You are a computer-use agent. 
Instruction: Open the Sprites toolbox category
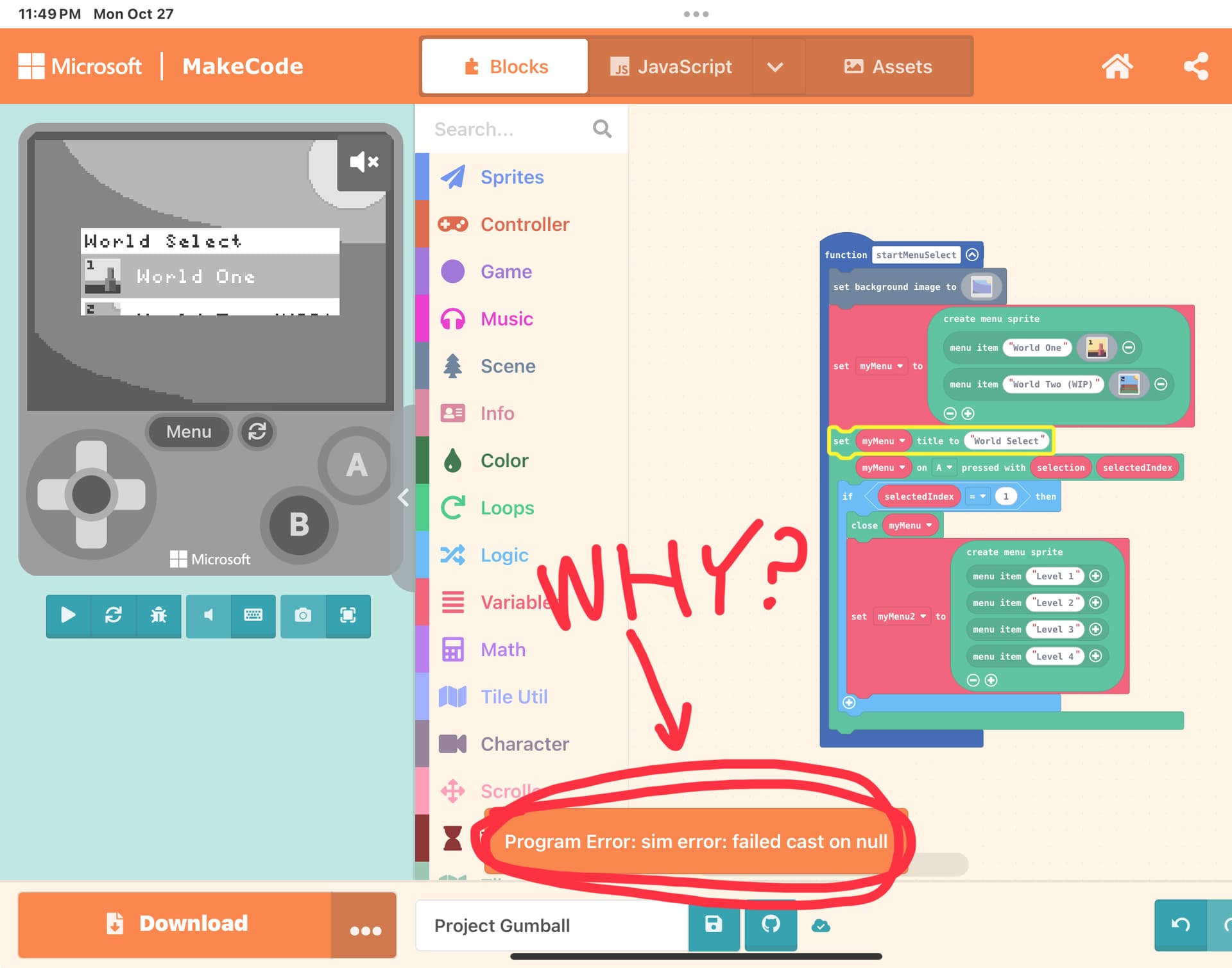(511, 177)
